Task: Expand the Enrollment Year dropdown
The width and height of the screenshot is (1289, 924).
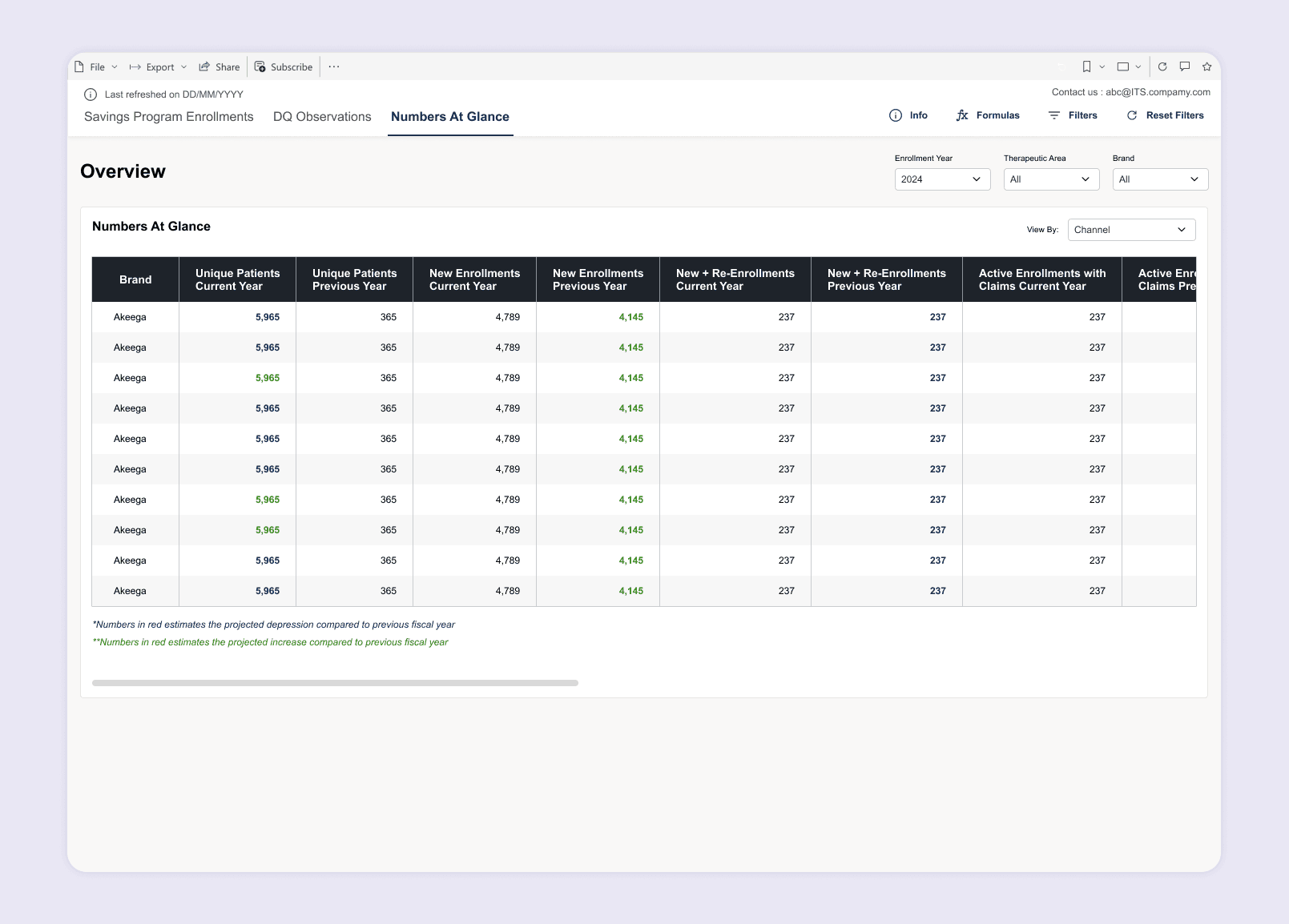Action: coord(942,179)
